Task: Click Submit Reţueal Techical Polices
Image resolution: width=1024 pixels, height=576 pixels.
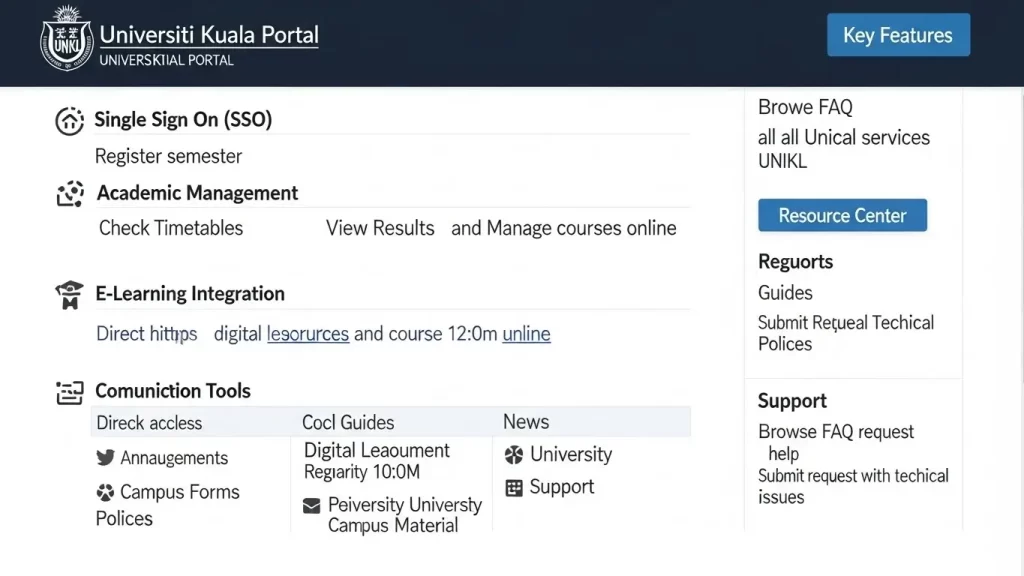Action: click(846, 333)
